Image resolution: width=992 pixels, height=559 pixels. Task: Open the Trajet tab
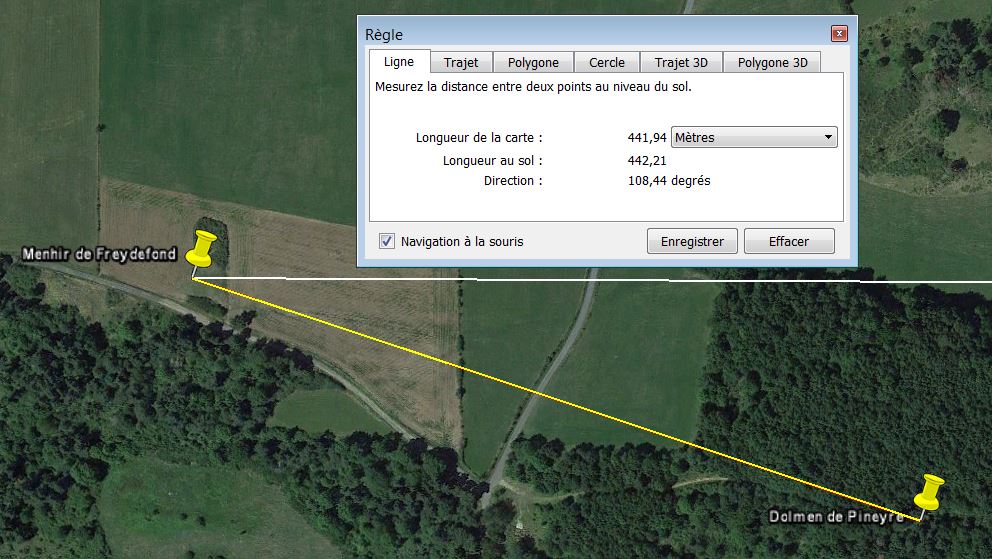coord(461,62)
